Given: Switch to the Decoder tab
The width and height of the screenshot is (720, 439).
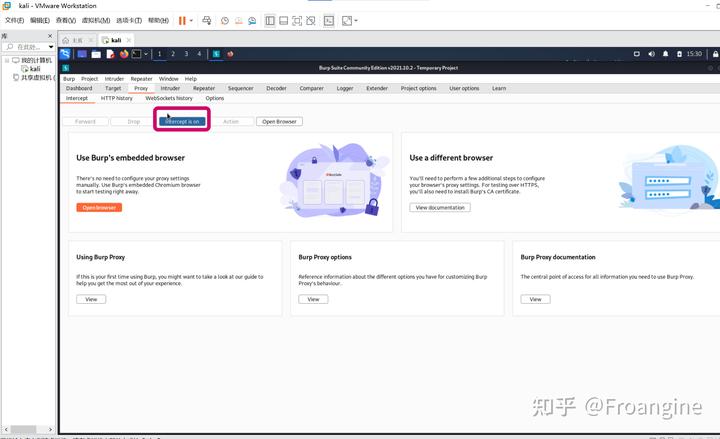Looking at the screenshot, I should [276, 88].
